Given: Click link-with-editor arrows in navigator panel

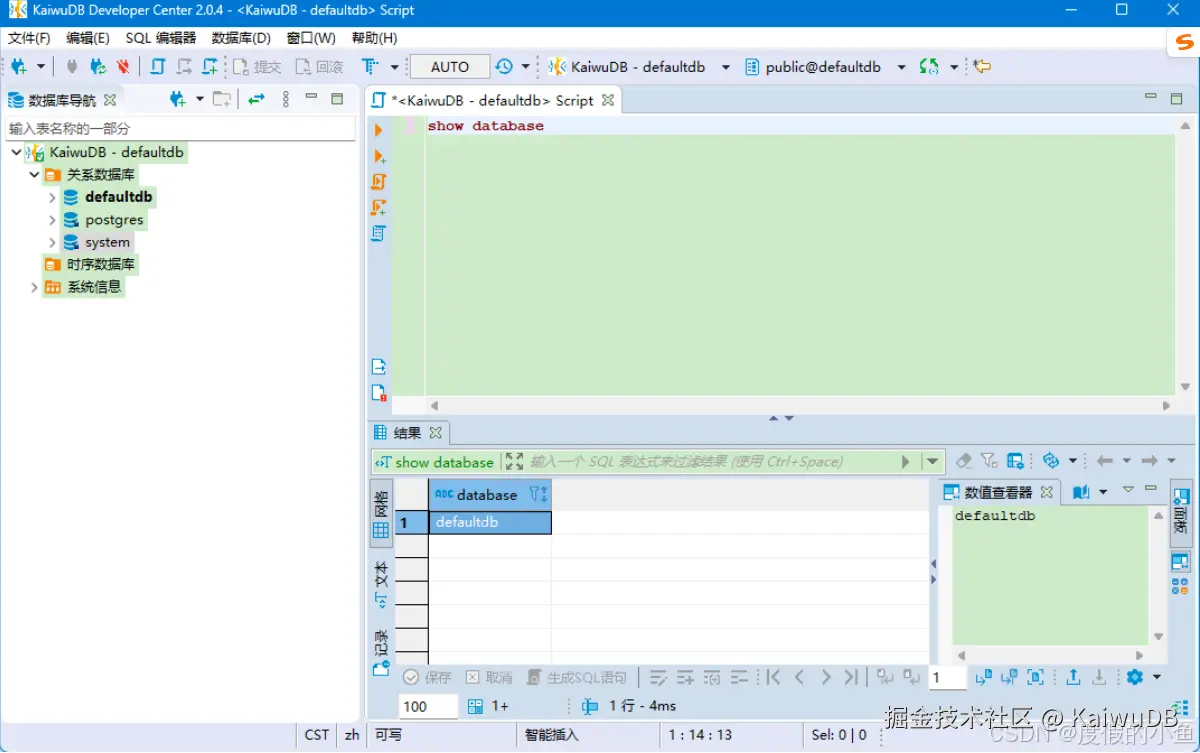Looking at the screenshot, I should tap(256, 99).
